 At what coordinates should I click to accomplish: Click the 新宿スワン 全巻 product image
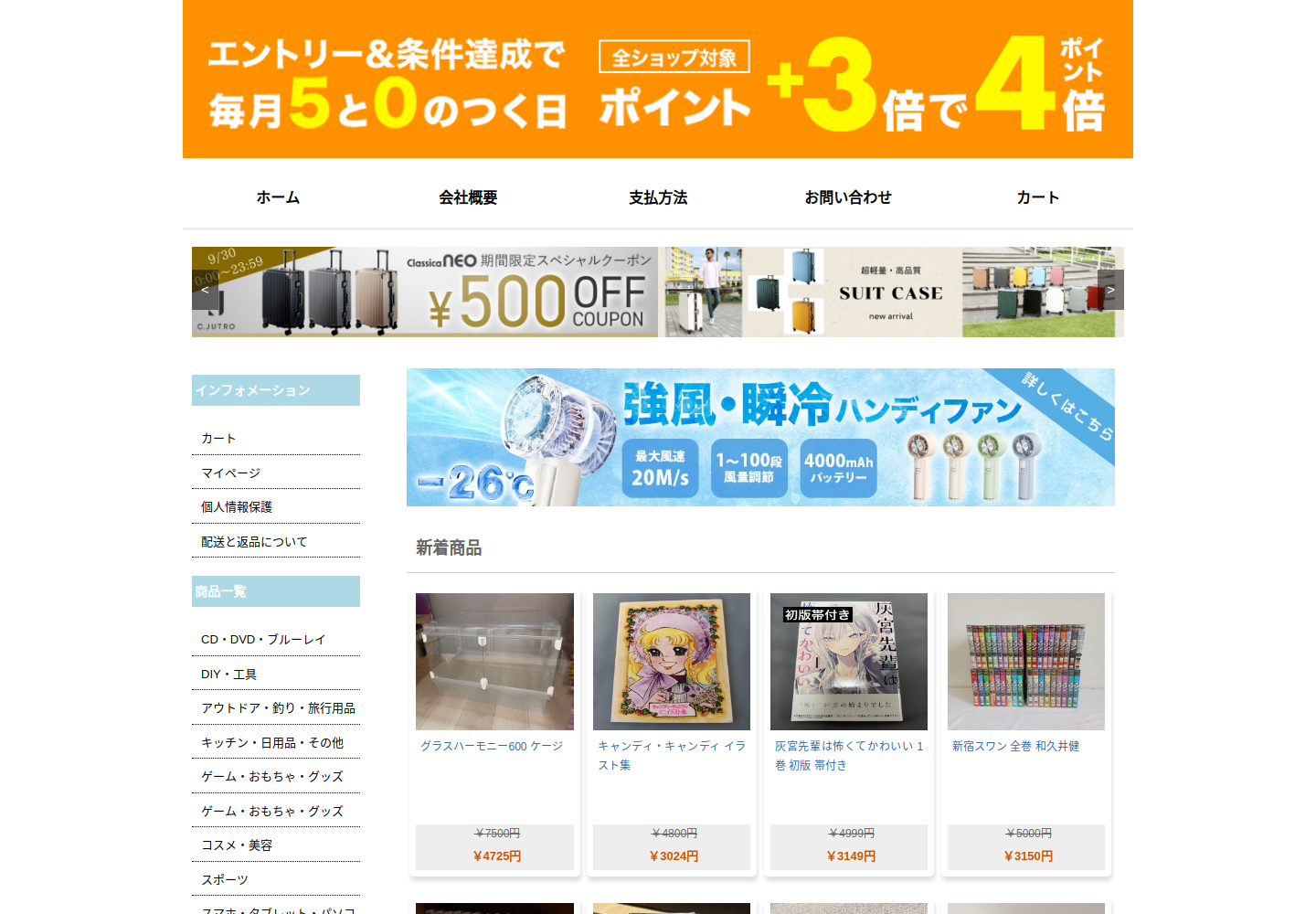point(1026,662)
